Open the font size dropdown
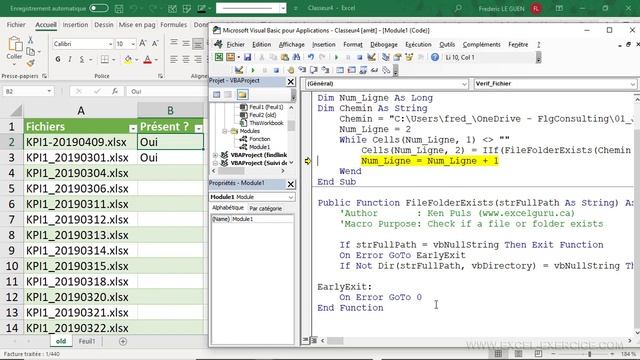This screenshot has height=360, width=640. 133,44
